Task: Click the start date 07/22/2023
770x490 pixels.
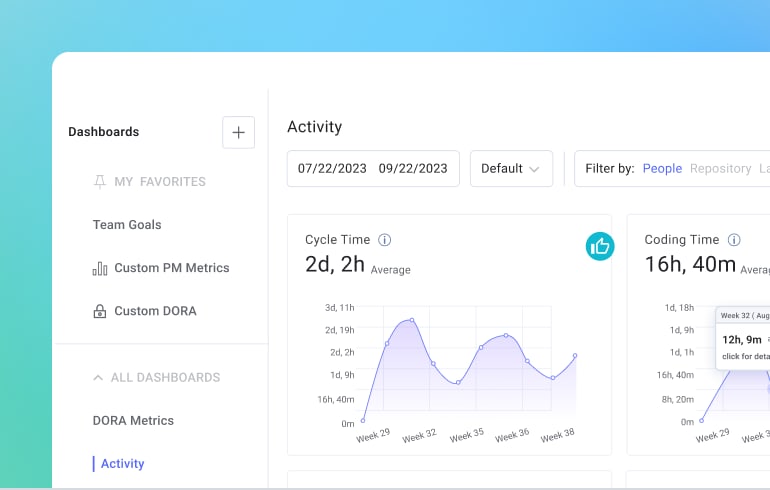Action: pos(332,168)
